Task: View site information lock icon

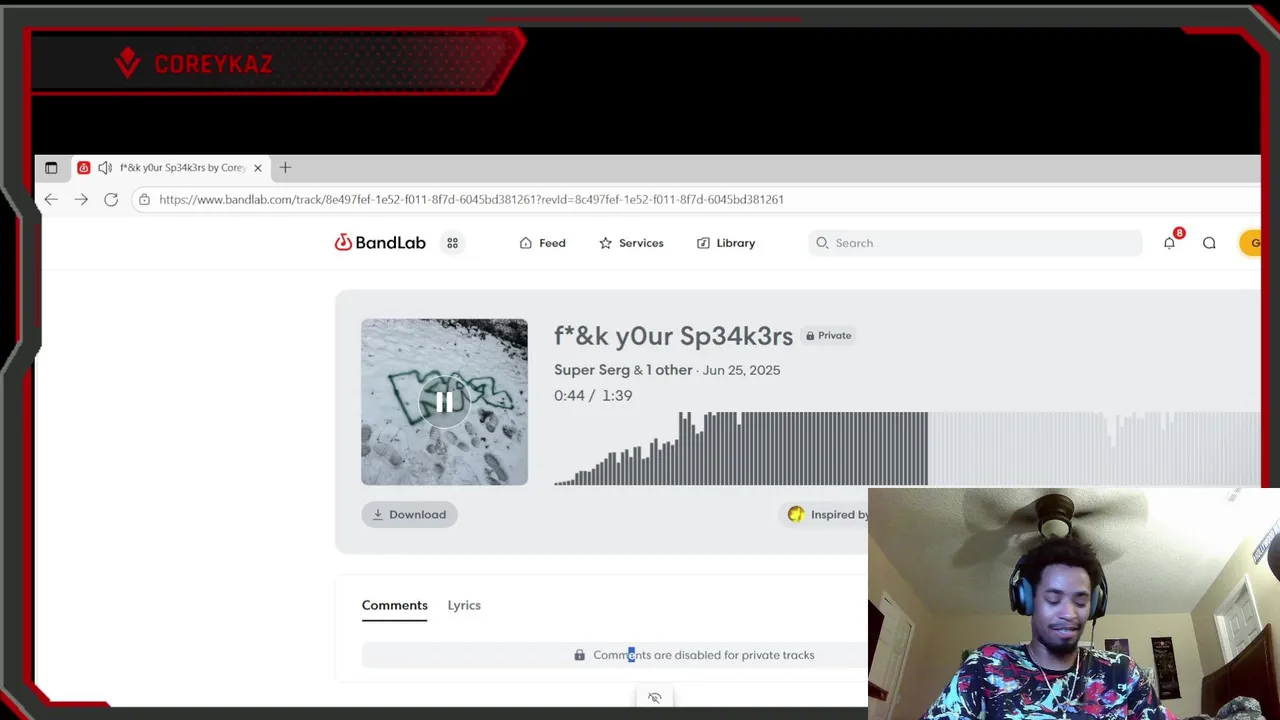Action: click(144, 199)
